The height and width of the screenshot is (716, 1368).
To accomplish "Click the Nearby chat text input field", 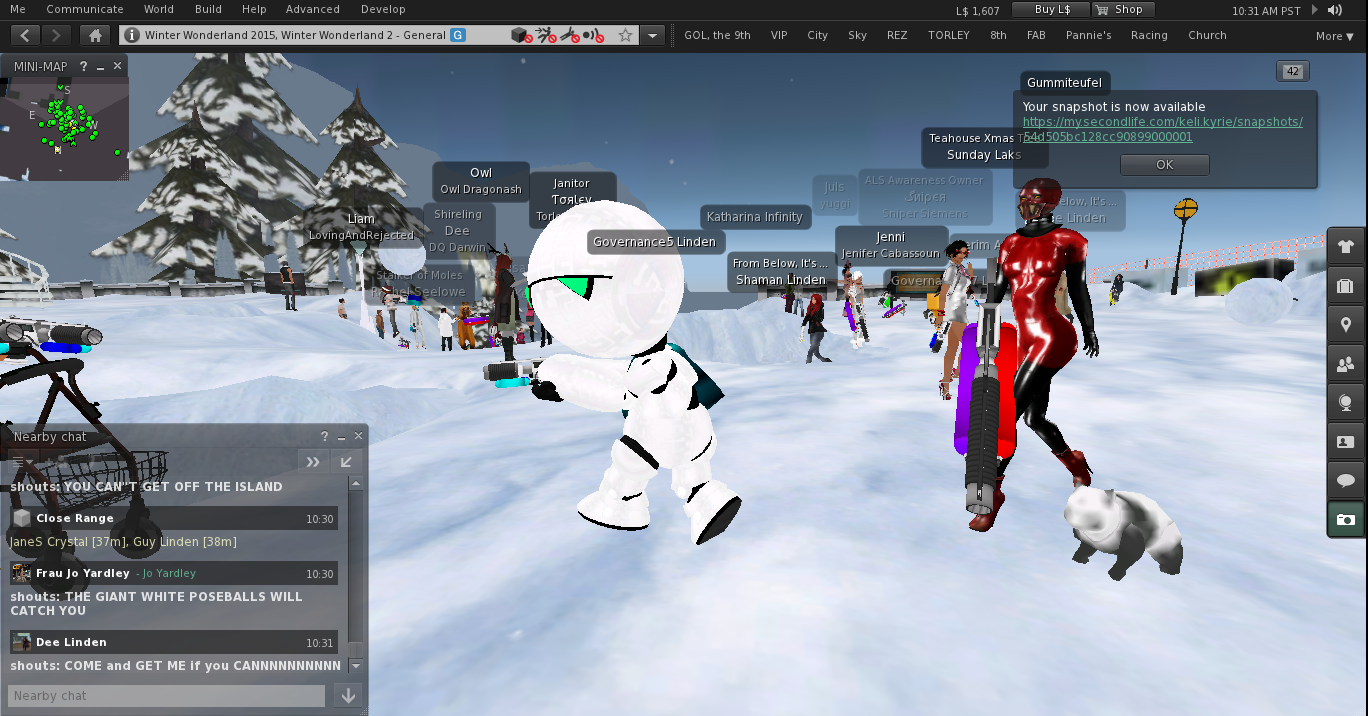I will click(166, 696).
